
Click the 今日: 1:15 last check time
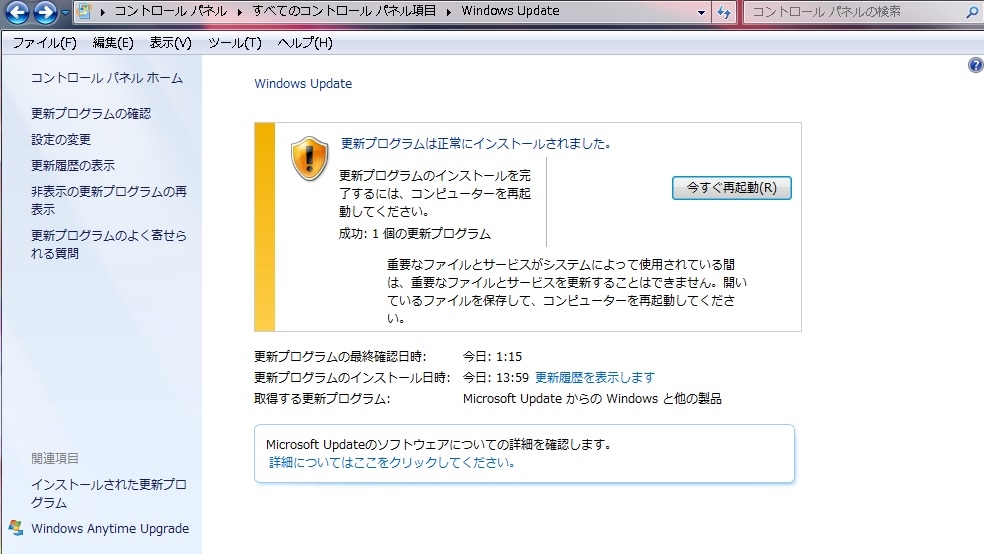[x=492, y=356]
